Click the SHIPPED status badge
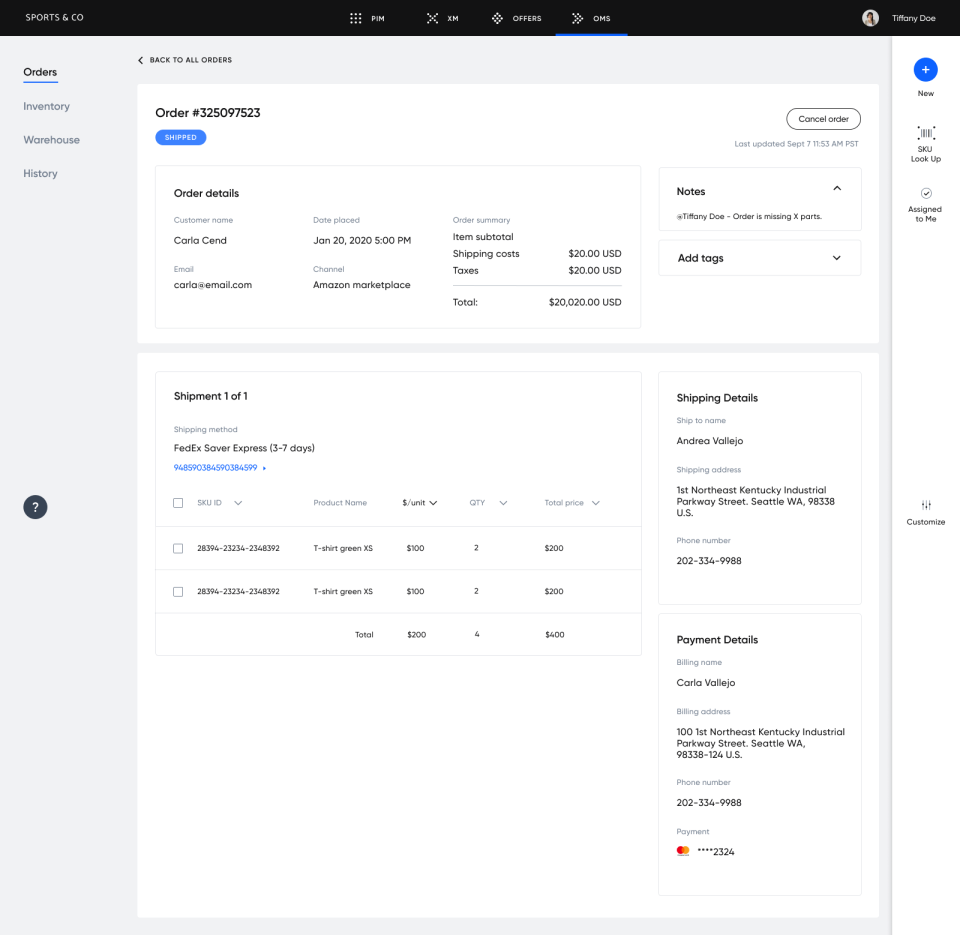This screenshot has height=935, width=960. click(x=181, y=137)
